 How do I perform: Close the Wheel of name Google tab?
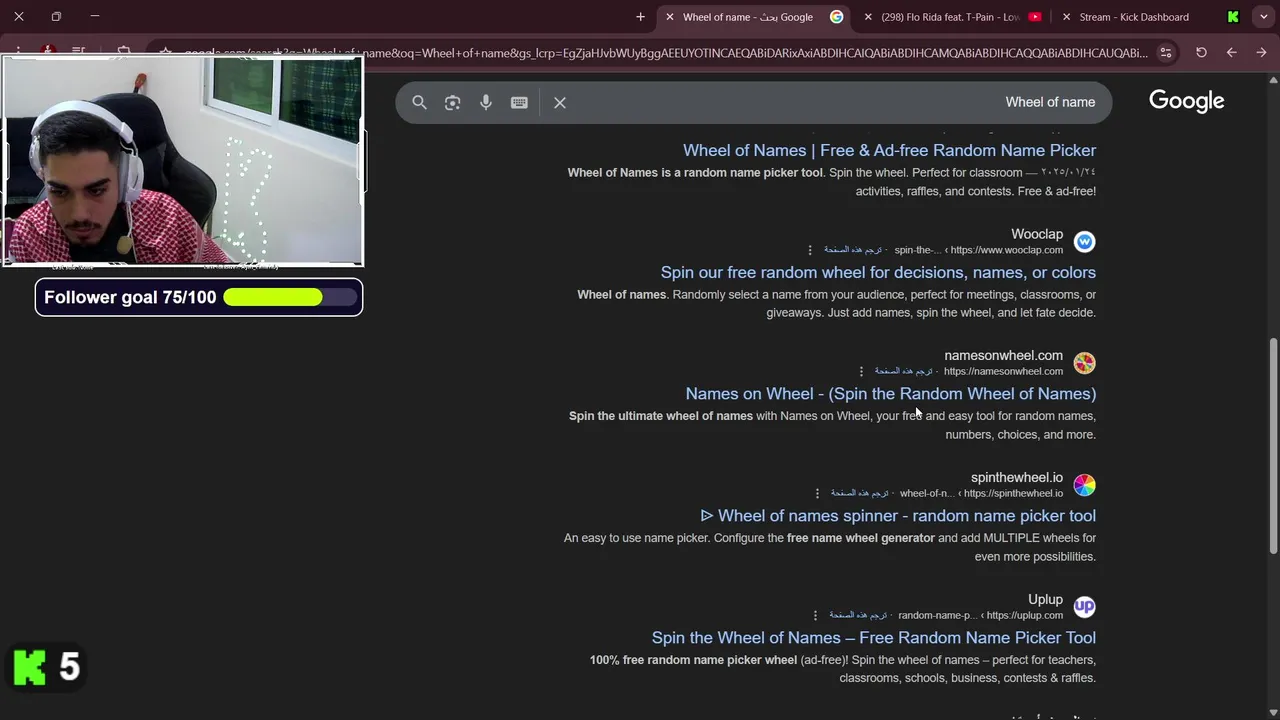click(670, 17)
